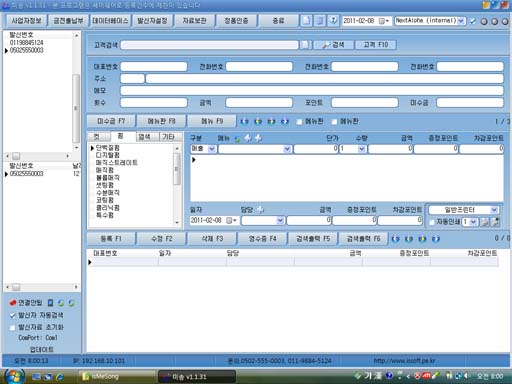512x384 pixels.
Task: Open the print copies dropdown showing 1
Action: coord(473,222)
